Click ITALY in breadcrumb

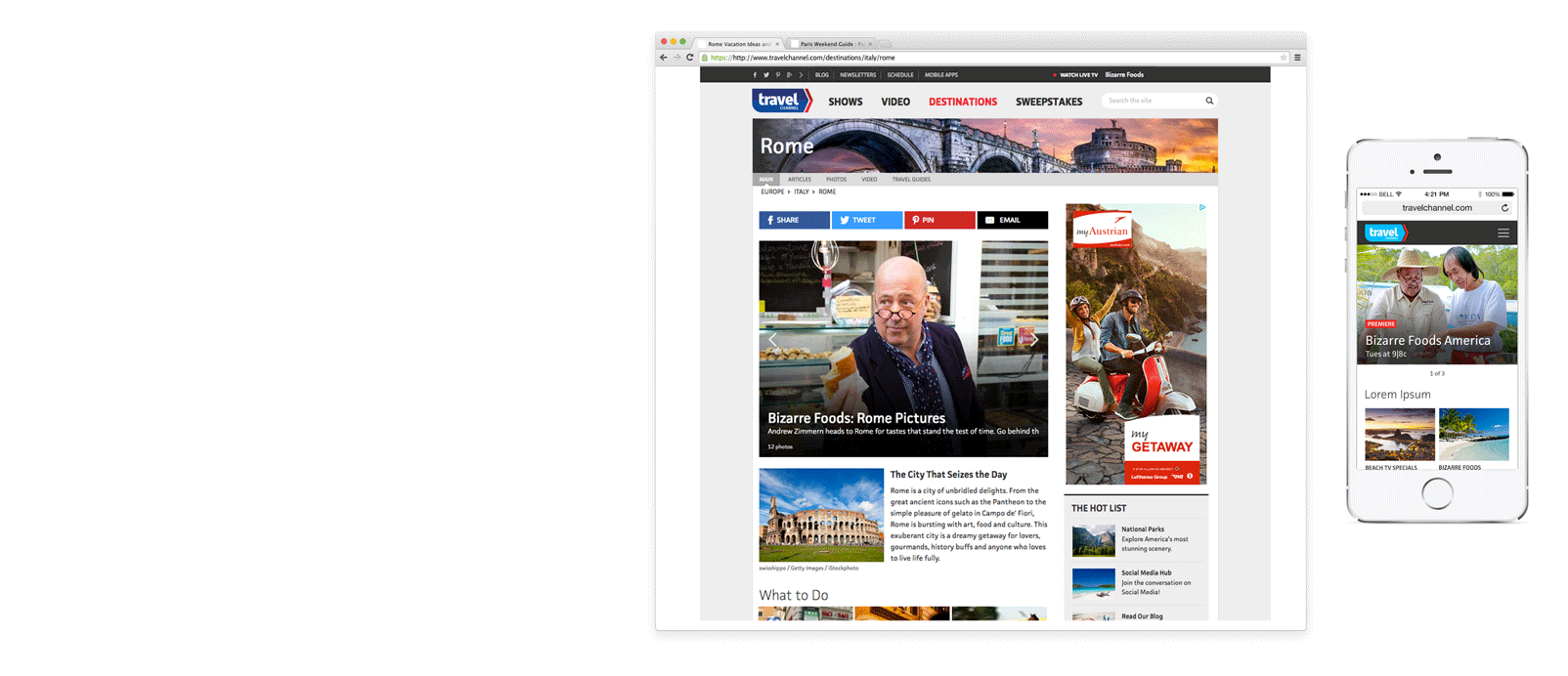(802, 192)
